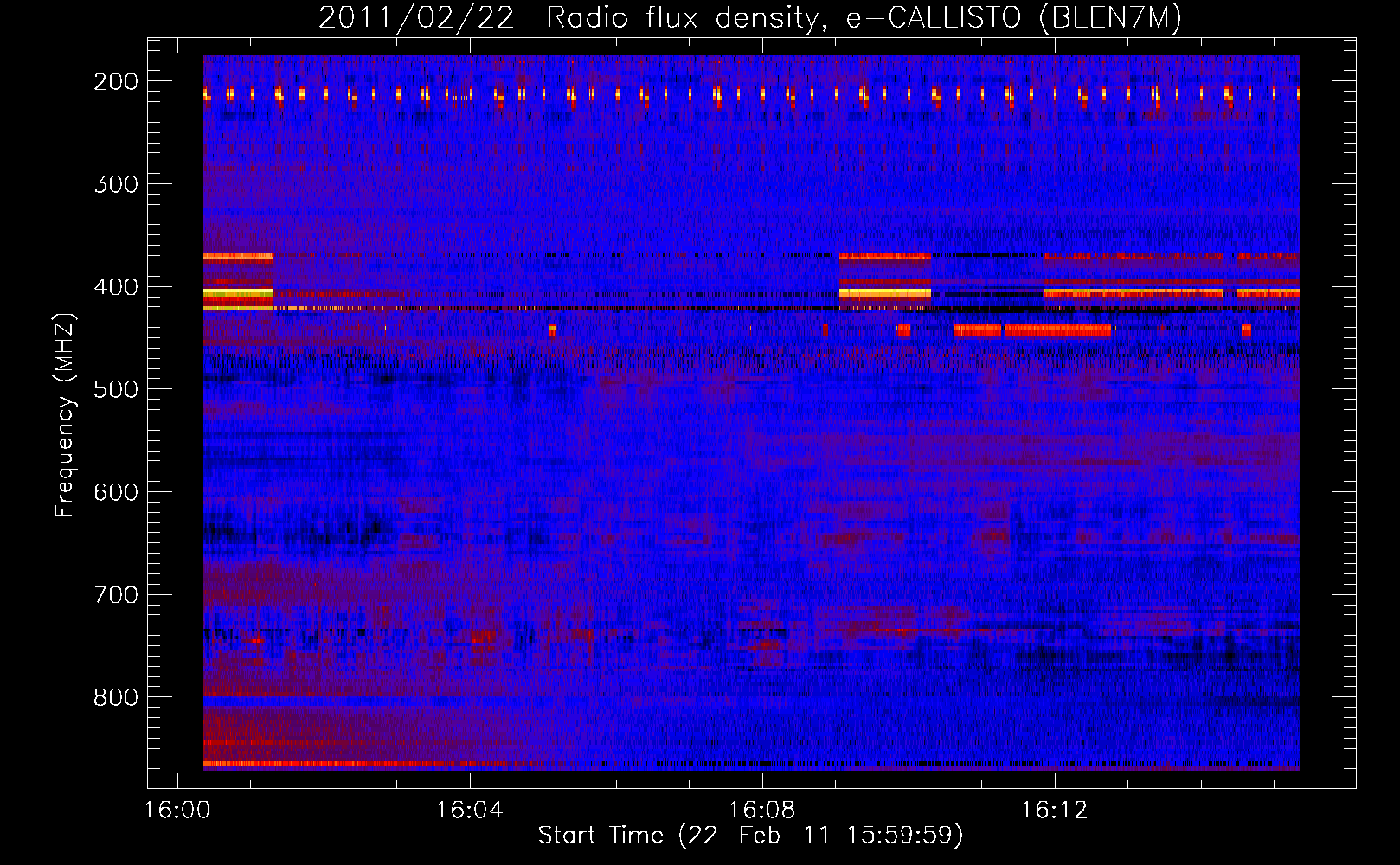Click the 600 frequency tick label

point(115,492)
